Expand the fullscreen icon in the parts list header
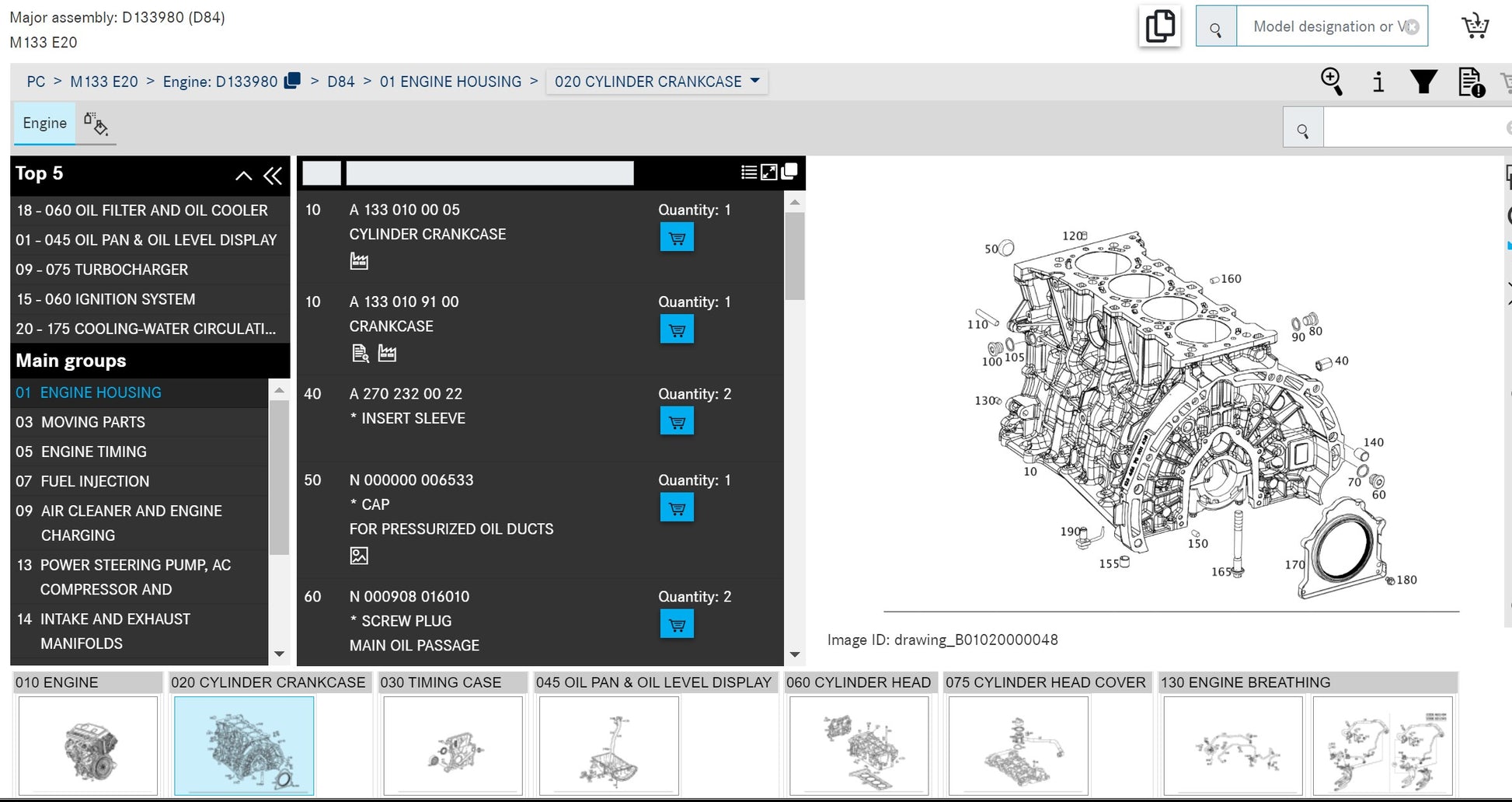 [768, 172]
